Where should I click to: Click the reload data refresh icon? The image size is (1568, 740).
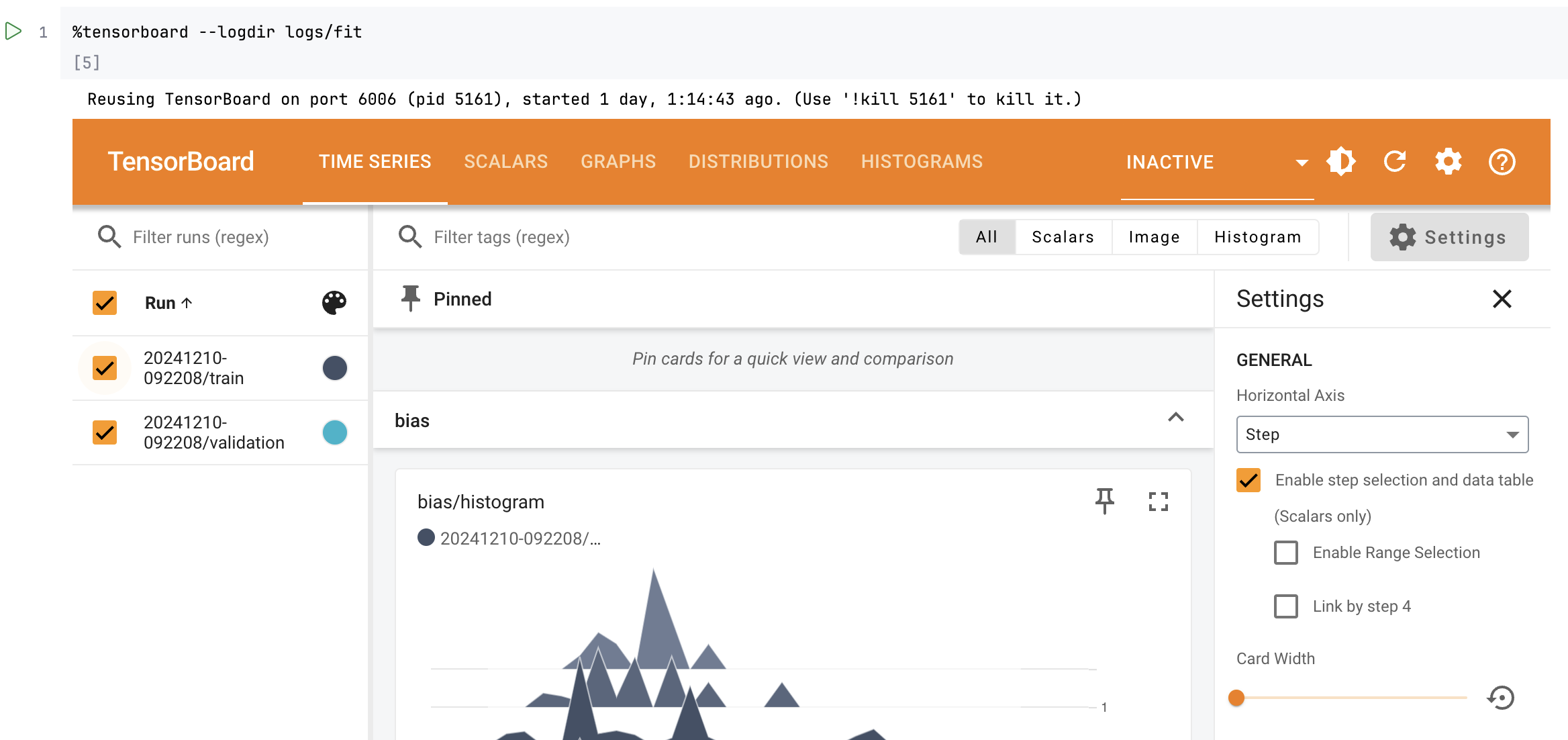(x=1395, y=162)
